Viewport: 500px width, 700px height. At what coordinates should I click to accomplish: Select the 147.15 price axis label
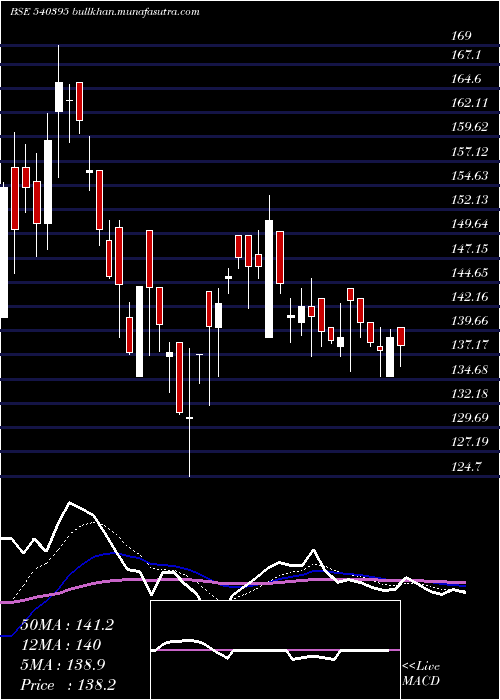tap(470, 249)
